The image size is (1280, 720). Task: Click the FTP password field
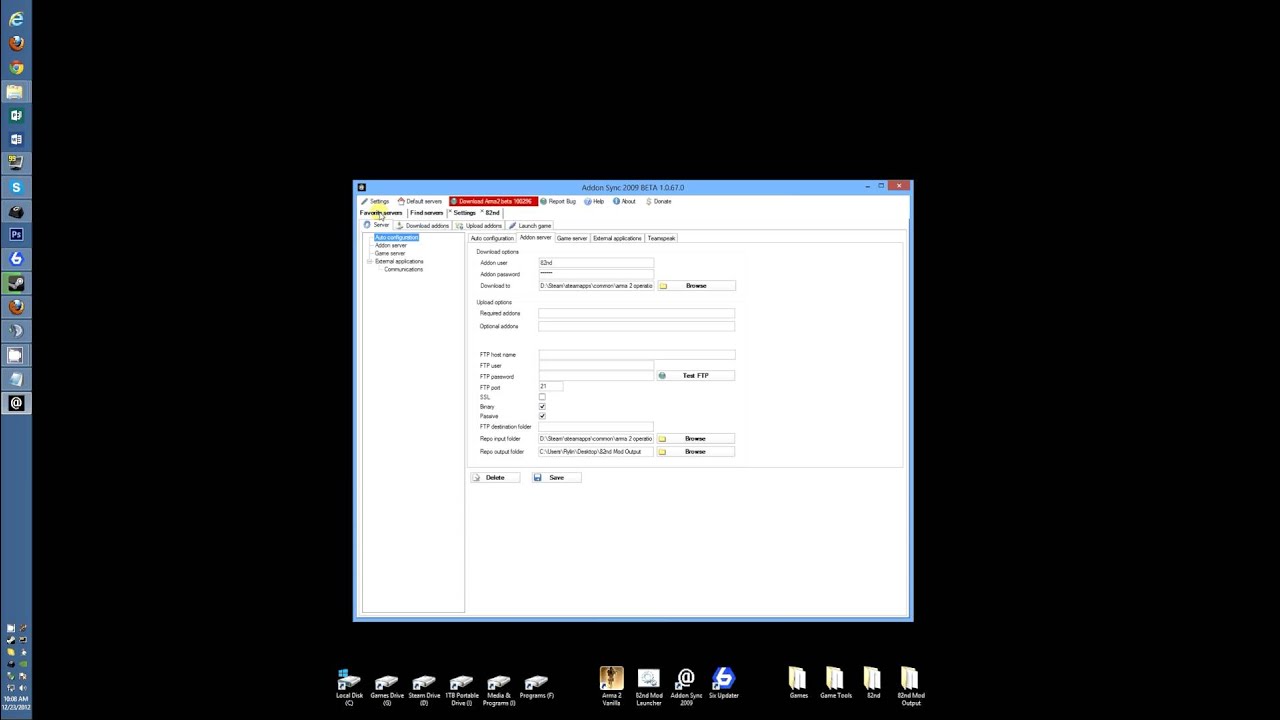tap(596, 376)
